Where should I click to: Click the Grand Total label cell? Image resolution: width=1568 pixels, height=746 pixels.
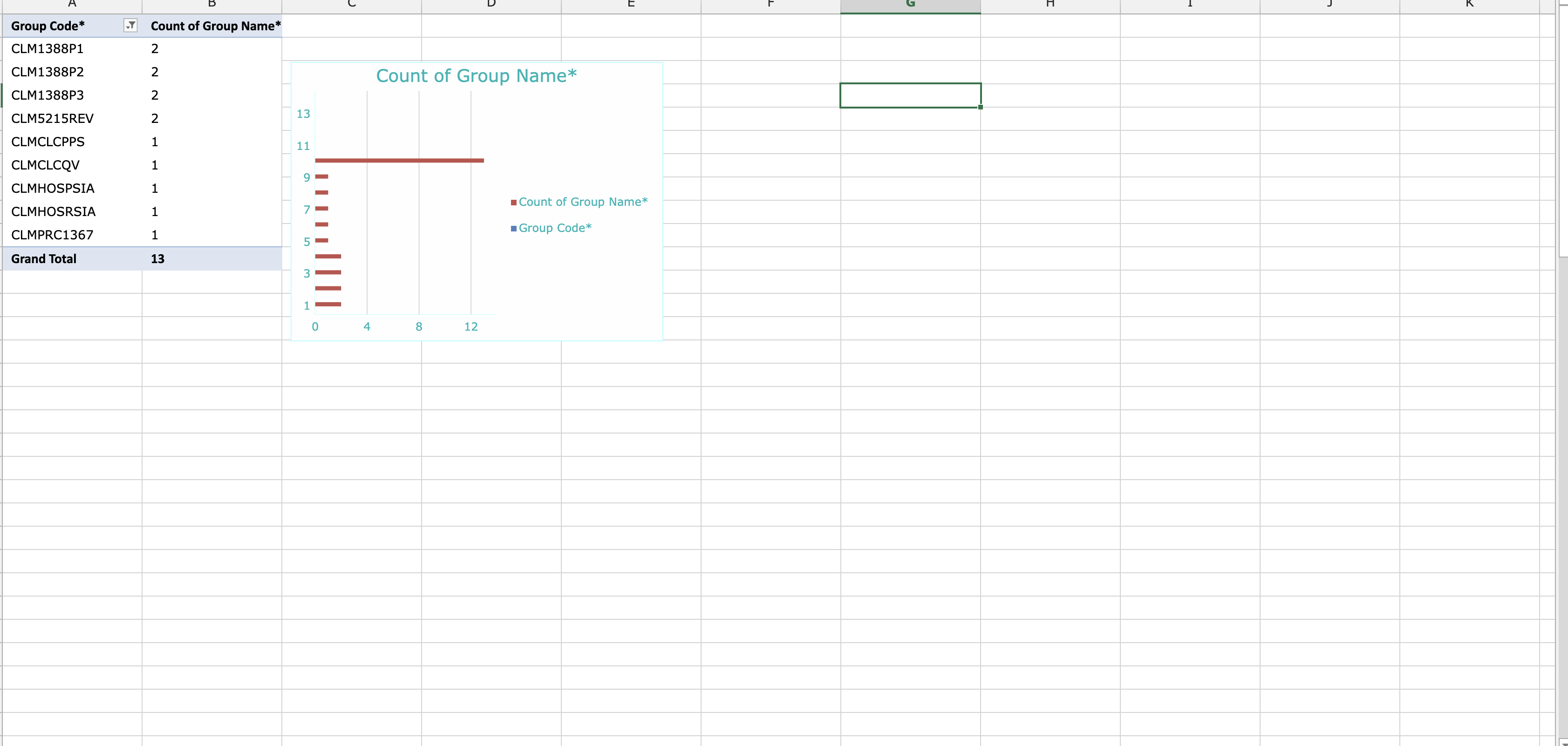(x=44, y=258)
